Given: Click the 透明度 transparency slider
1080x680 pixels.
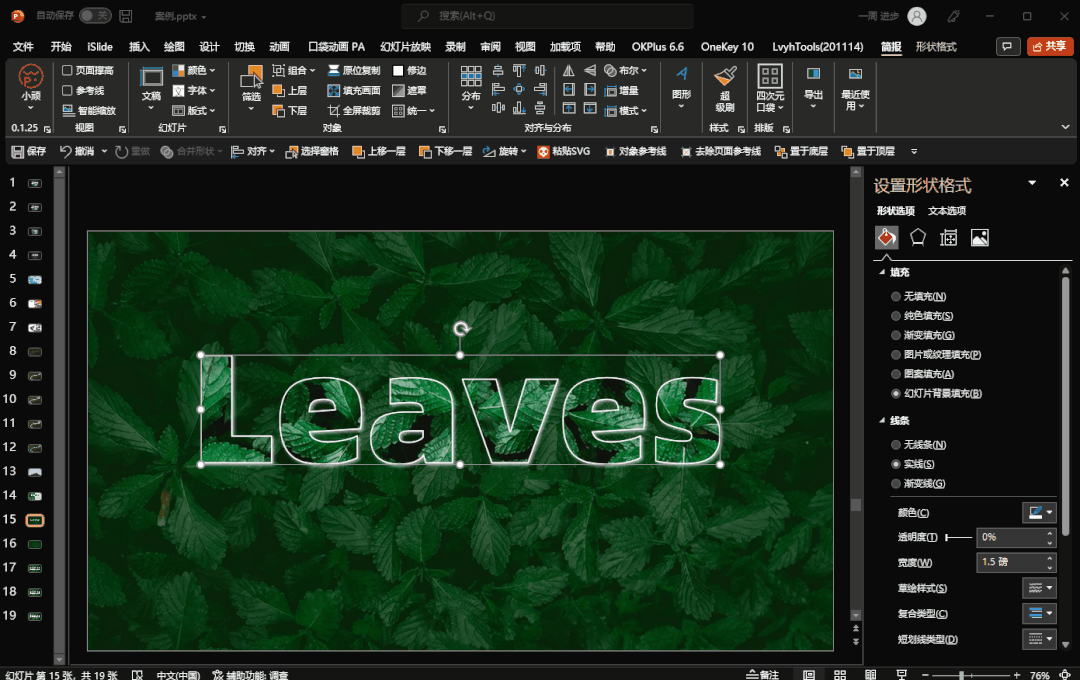Looking at the screenshot, I should click(958, 537).
